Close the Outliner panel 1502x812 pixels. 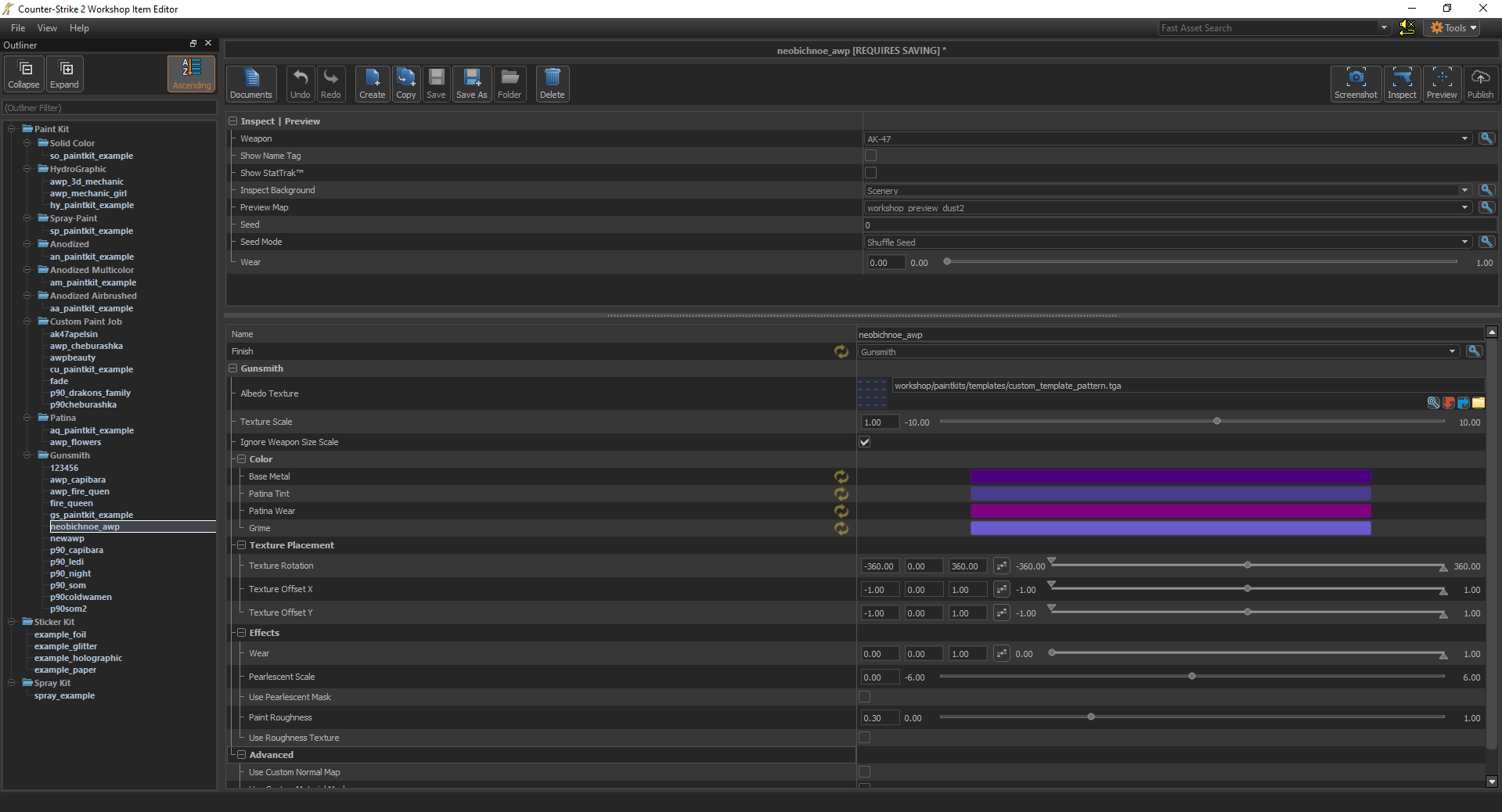208,44
